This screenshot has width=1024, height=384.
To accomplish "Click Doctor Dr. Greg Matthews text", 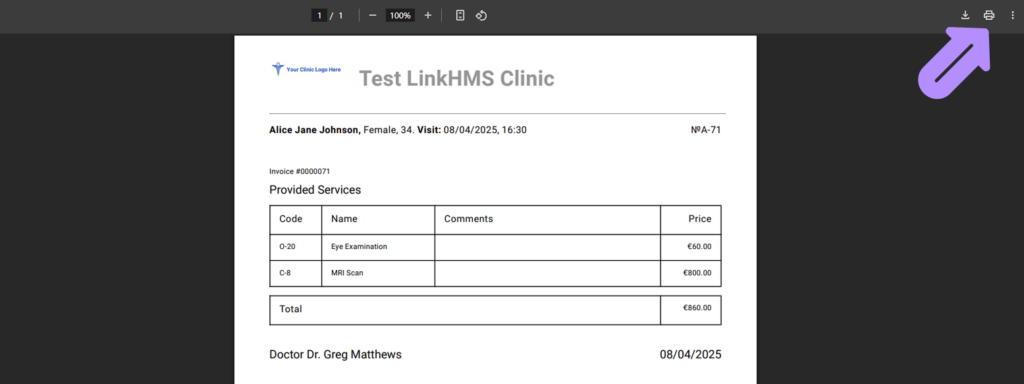I will (x=335, y=355).
